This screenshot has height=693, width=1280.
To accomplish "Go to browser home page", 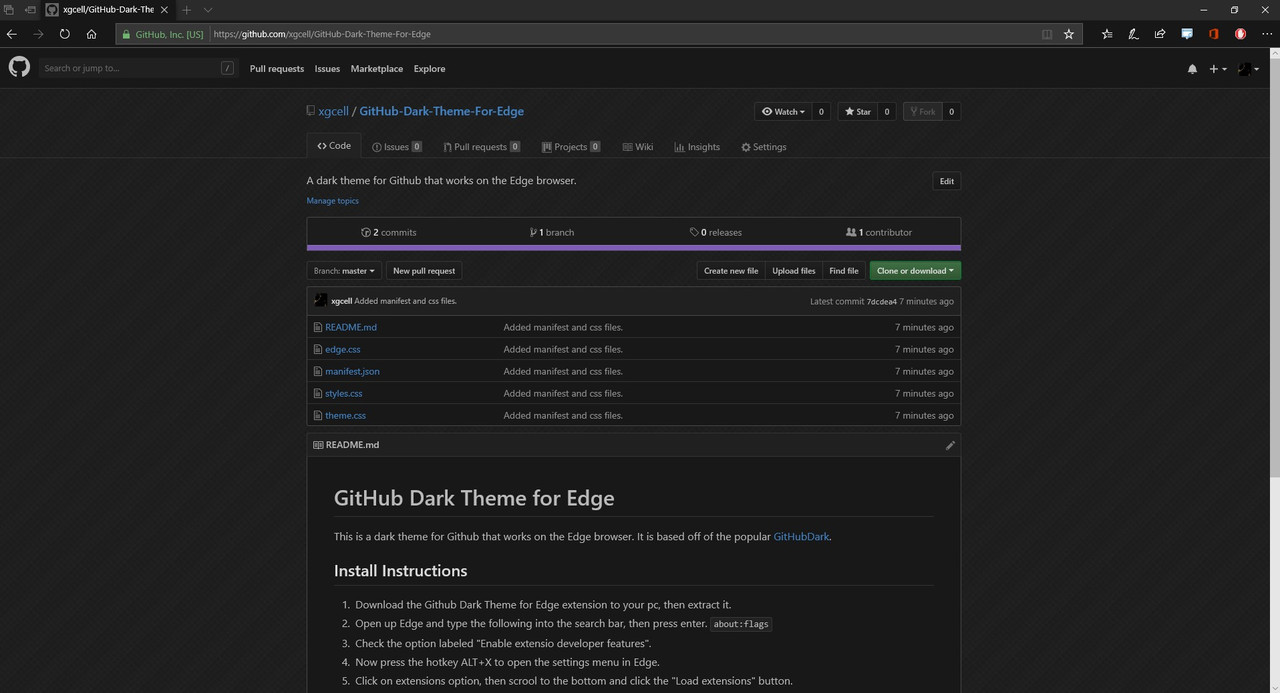I will point(92,34).
